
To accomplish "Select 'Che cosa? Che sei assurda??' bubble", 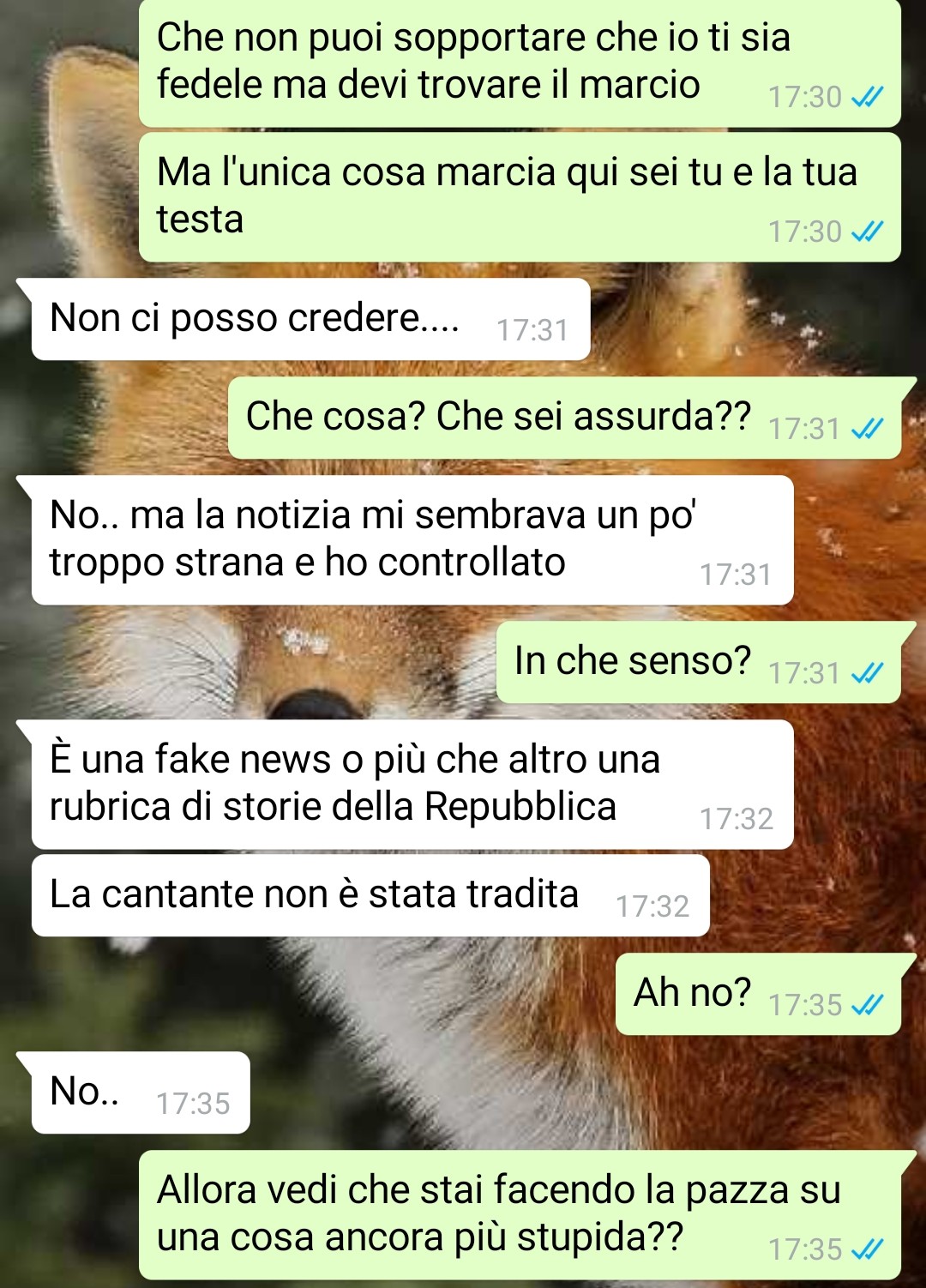I will pyautogui.click(x=565, y=418).
